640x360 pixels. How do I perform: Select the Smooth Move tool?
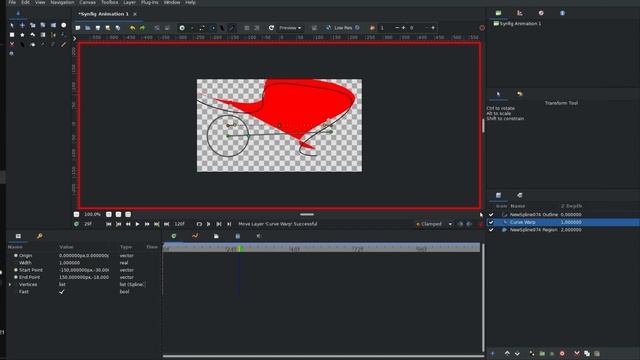click(x=22, y=25)
